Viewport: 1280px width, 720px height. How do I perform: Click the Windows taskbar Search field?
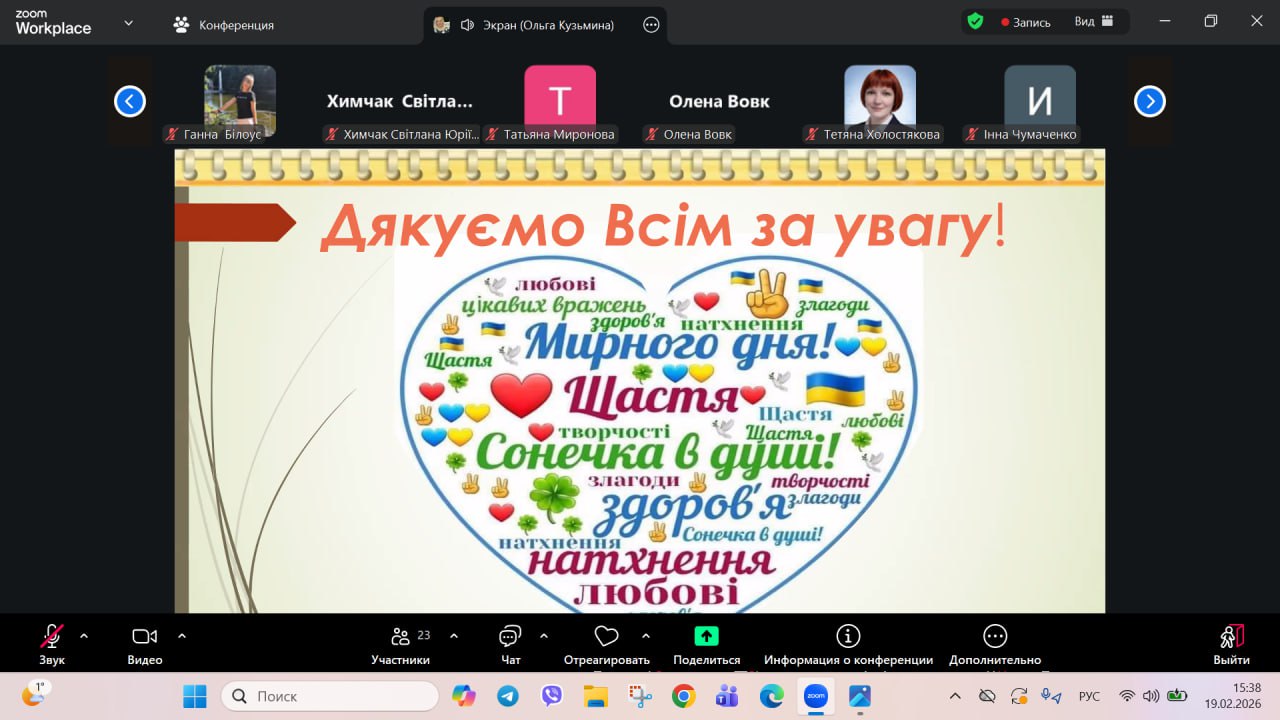pos(330,696)
